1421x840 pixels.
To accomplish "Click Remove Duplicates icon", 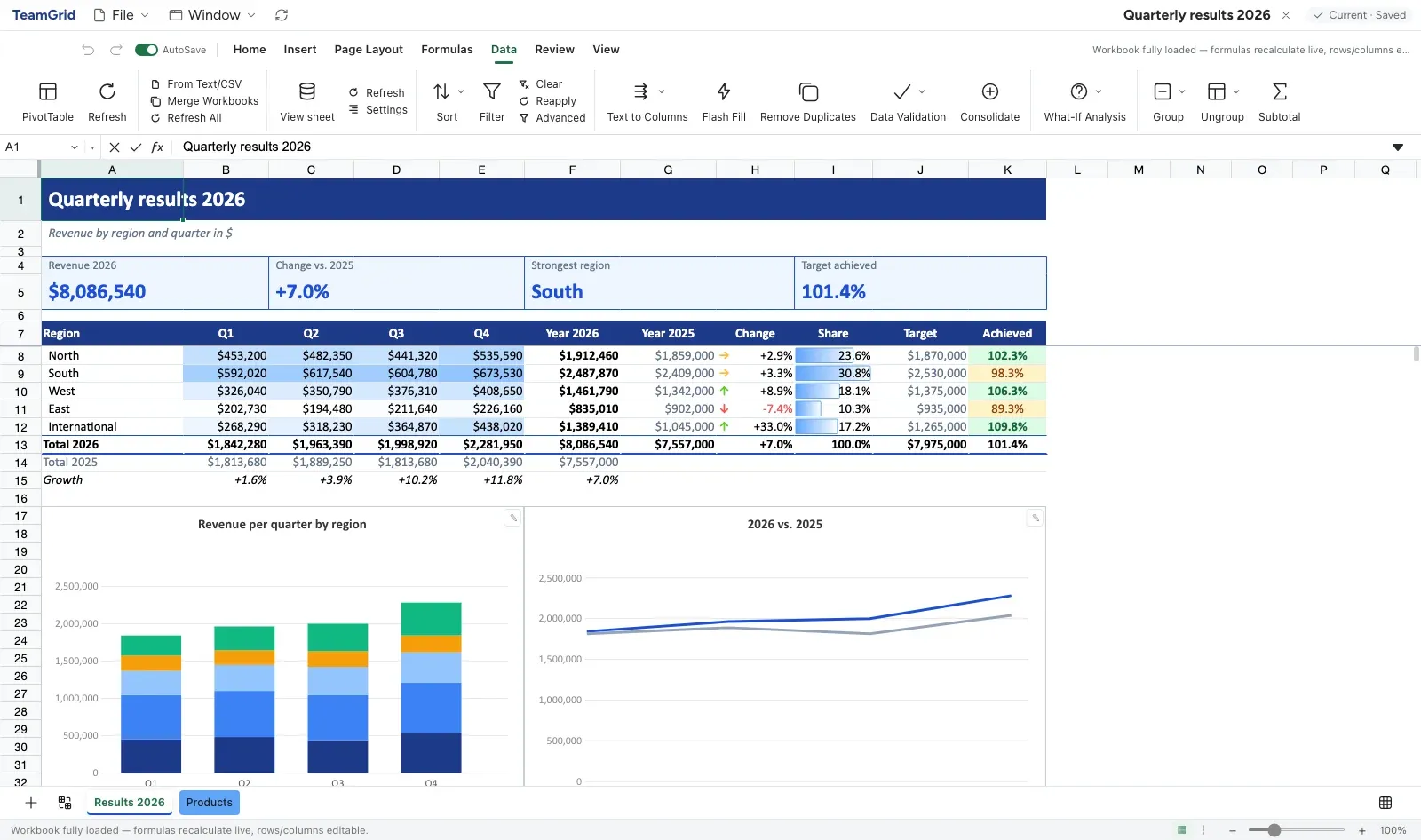I will [808, 91].
